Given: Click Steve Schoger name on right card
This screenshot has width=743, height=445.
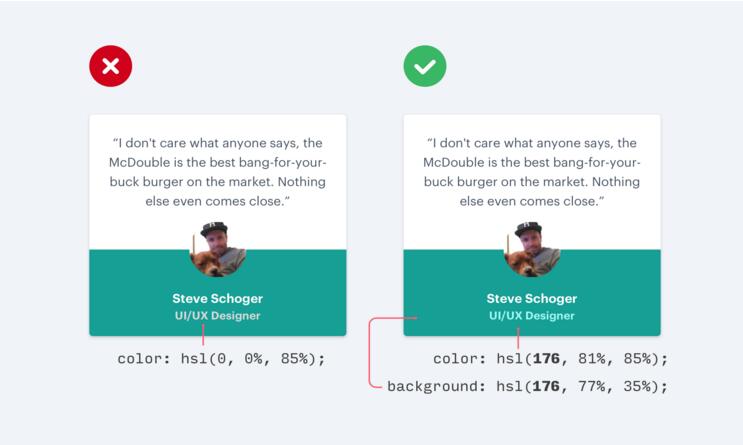Looking at the screenshot, I should pyautogui.click(x=532, y=298).
